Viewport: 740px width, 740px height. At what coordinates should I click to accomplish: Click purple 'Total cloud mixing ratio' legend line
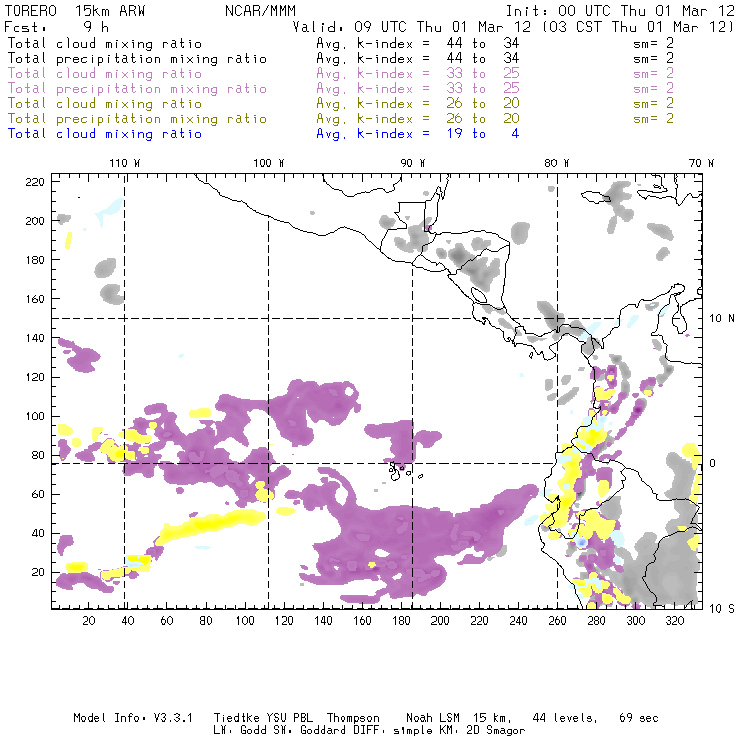click(x=105, y=74)
